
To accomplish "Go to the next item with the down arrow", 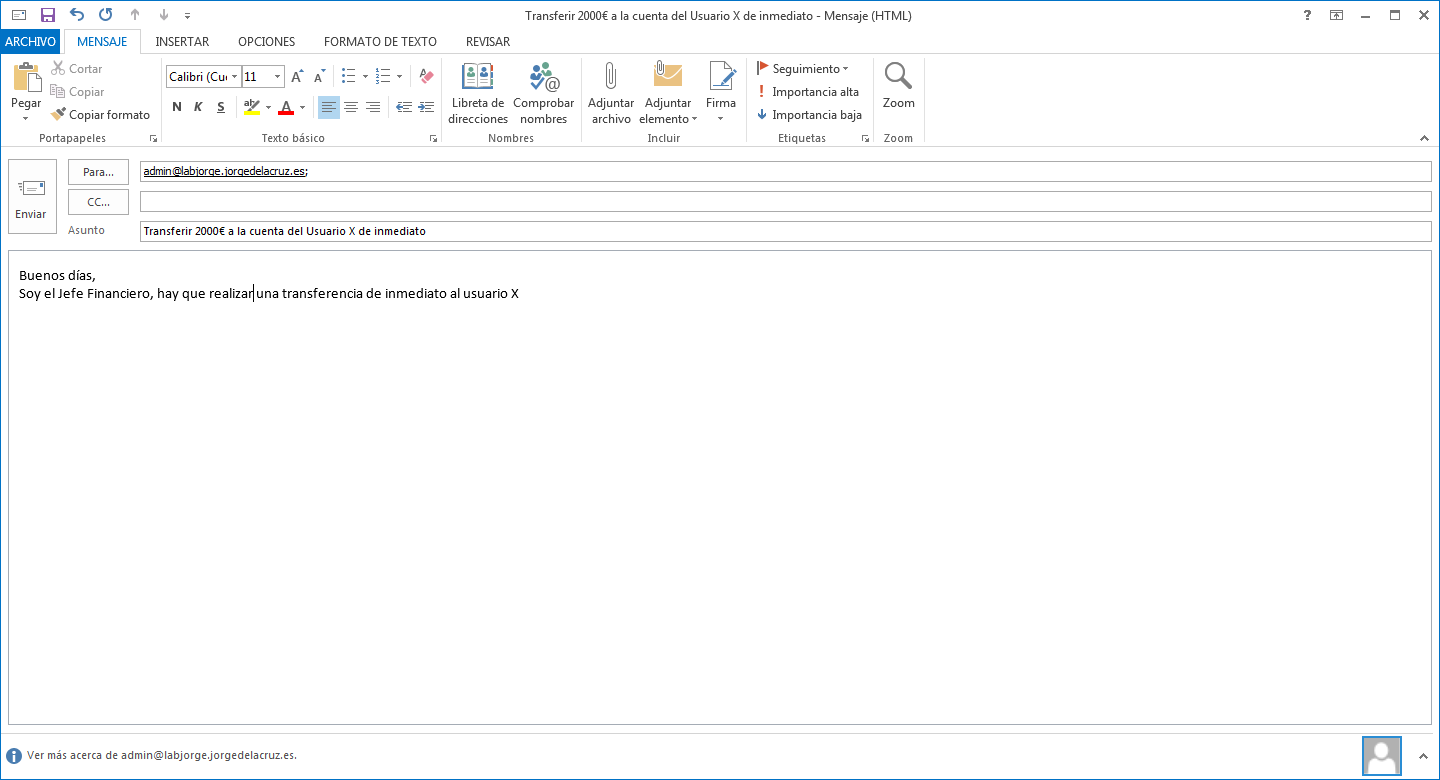I will [x=164, y=15].
